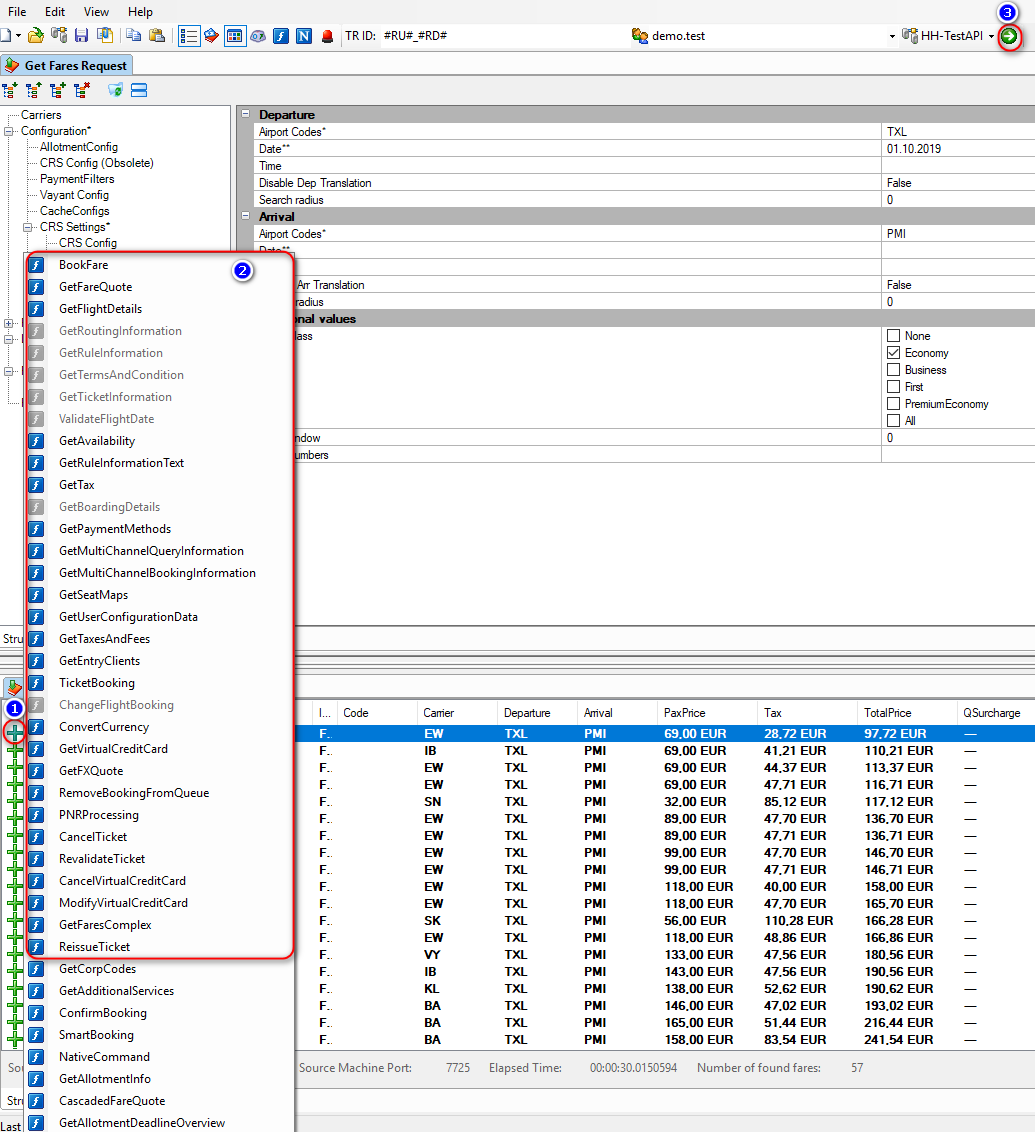Open the HH-TestAPI dropdown arrow

click(990, 36)
